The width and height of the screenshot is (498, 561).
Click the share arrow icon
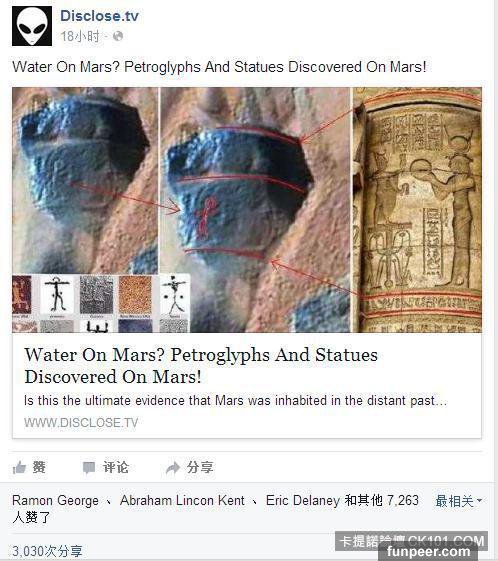173,468
